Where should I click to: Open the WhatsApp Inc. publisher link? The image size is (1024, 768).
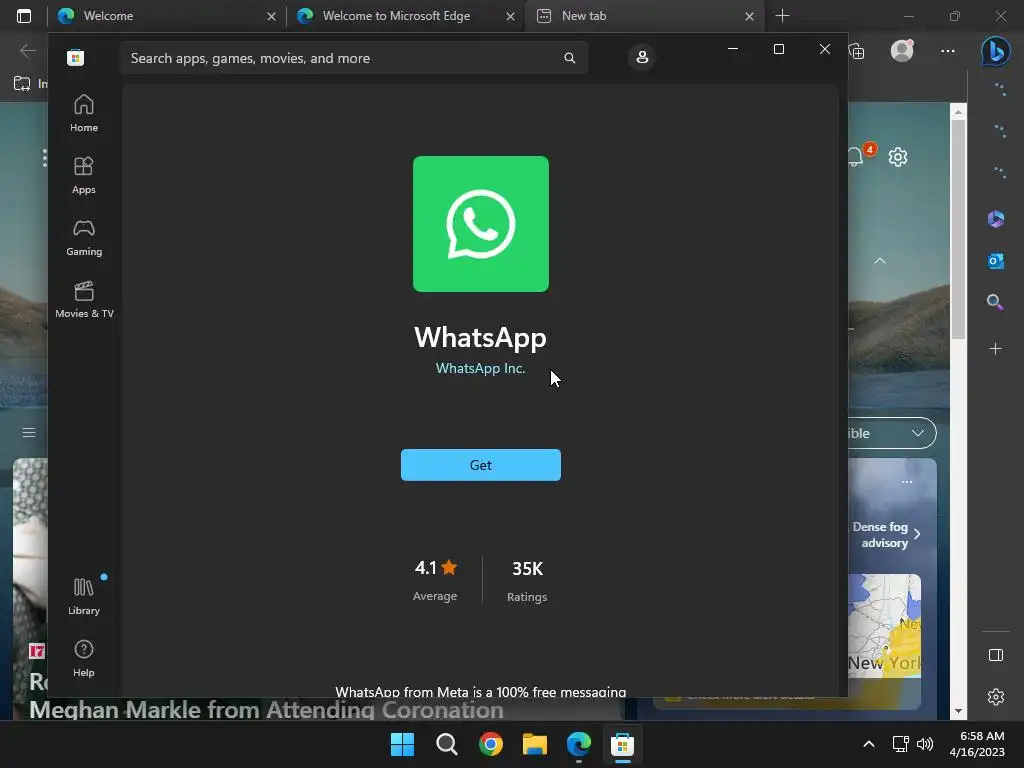tap(481, 368)
